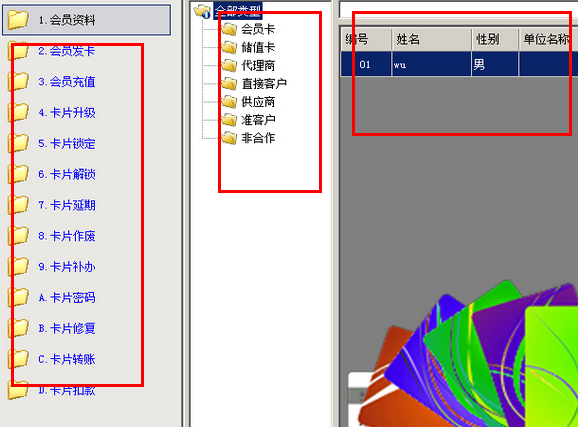Click the 8.卡片作废 link

[67, 236]
